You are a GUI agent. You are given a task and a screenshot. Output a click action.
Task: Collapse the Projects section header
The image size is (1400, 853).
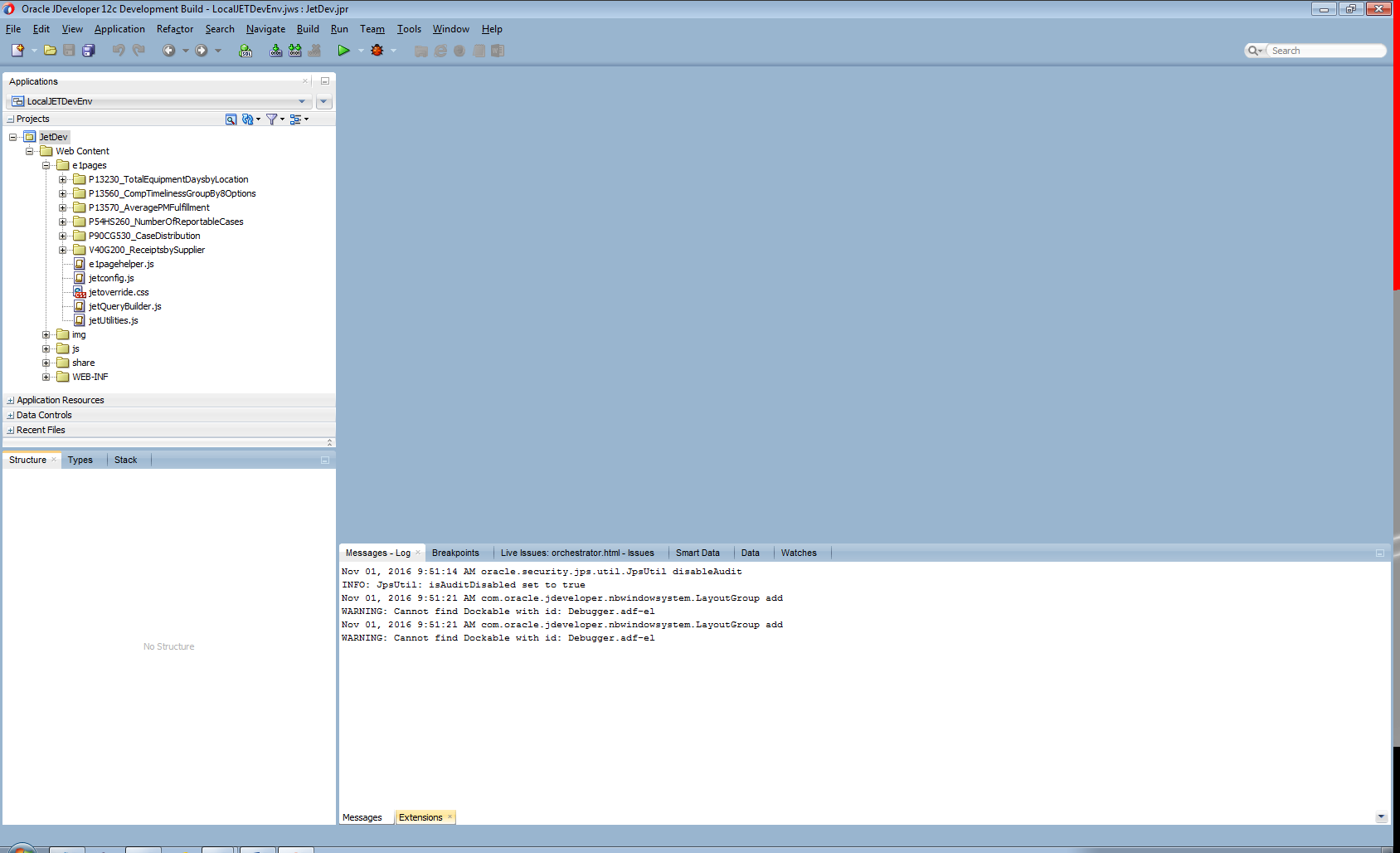tap(10, 119)
